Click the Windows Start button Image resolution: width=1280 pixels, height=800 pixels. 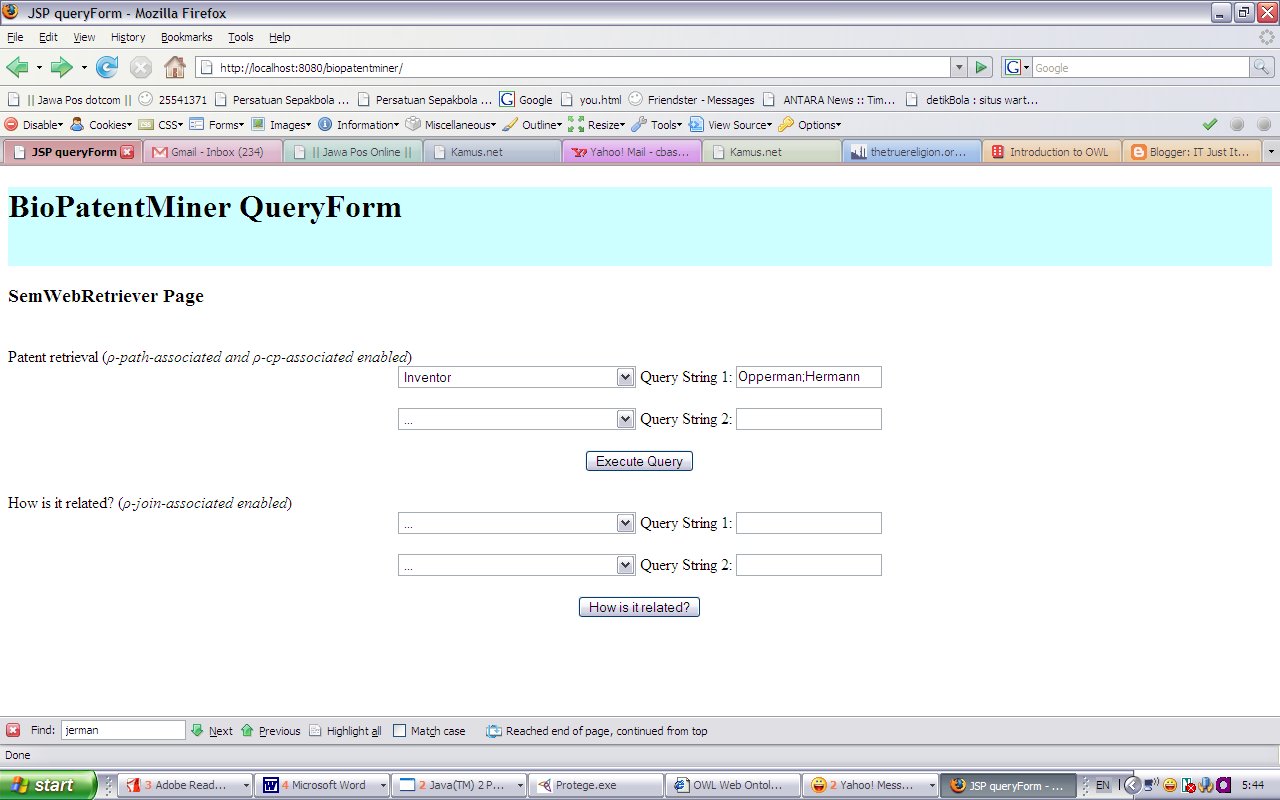click(48, 785)
